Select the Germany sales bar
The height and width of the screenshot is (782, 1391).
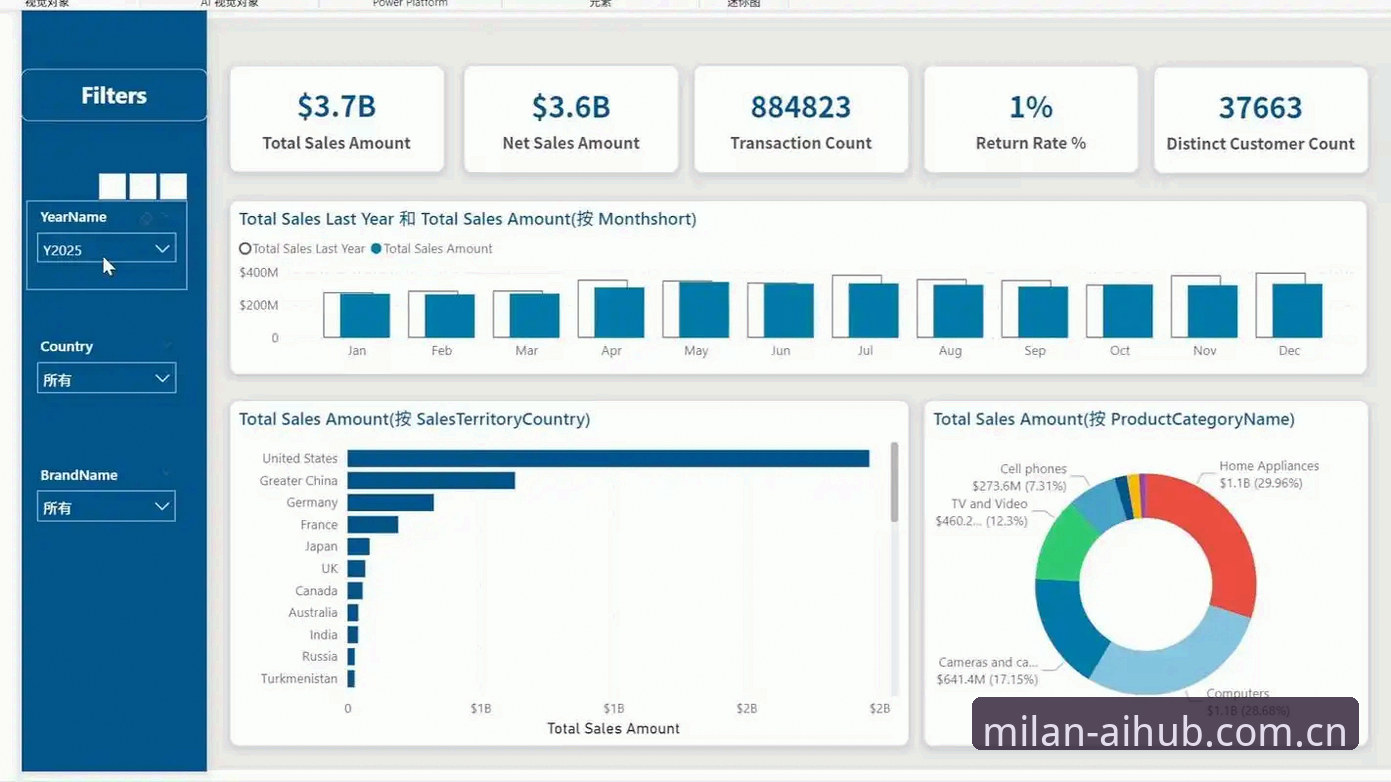[x=390, y=502]
